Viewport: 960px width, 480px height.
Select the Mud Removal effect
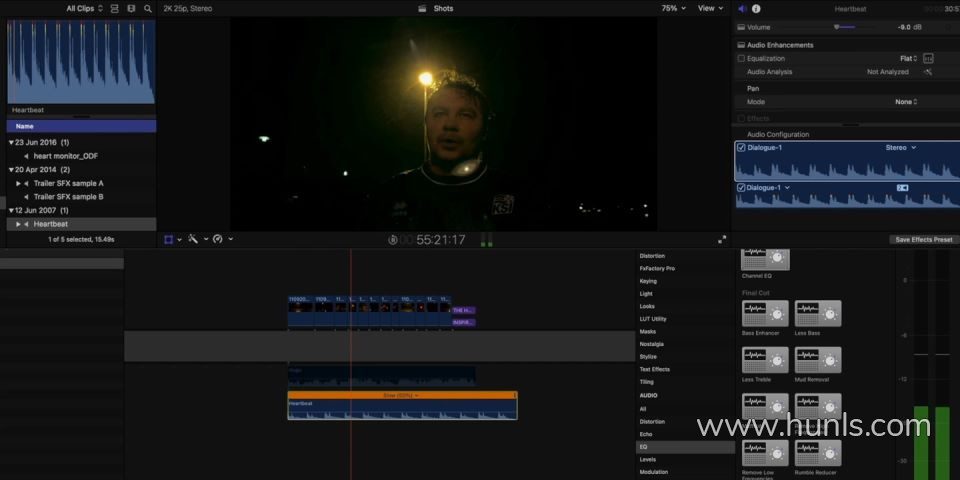coord(818,360)
